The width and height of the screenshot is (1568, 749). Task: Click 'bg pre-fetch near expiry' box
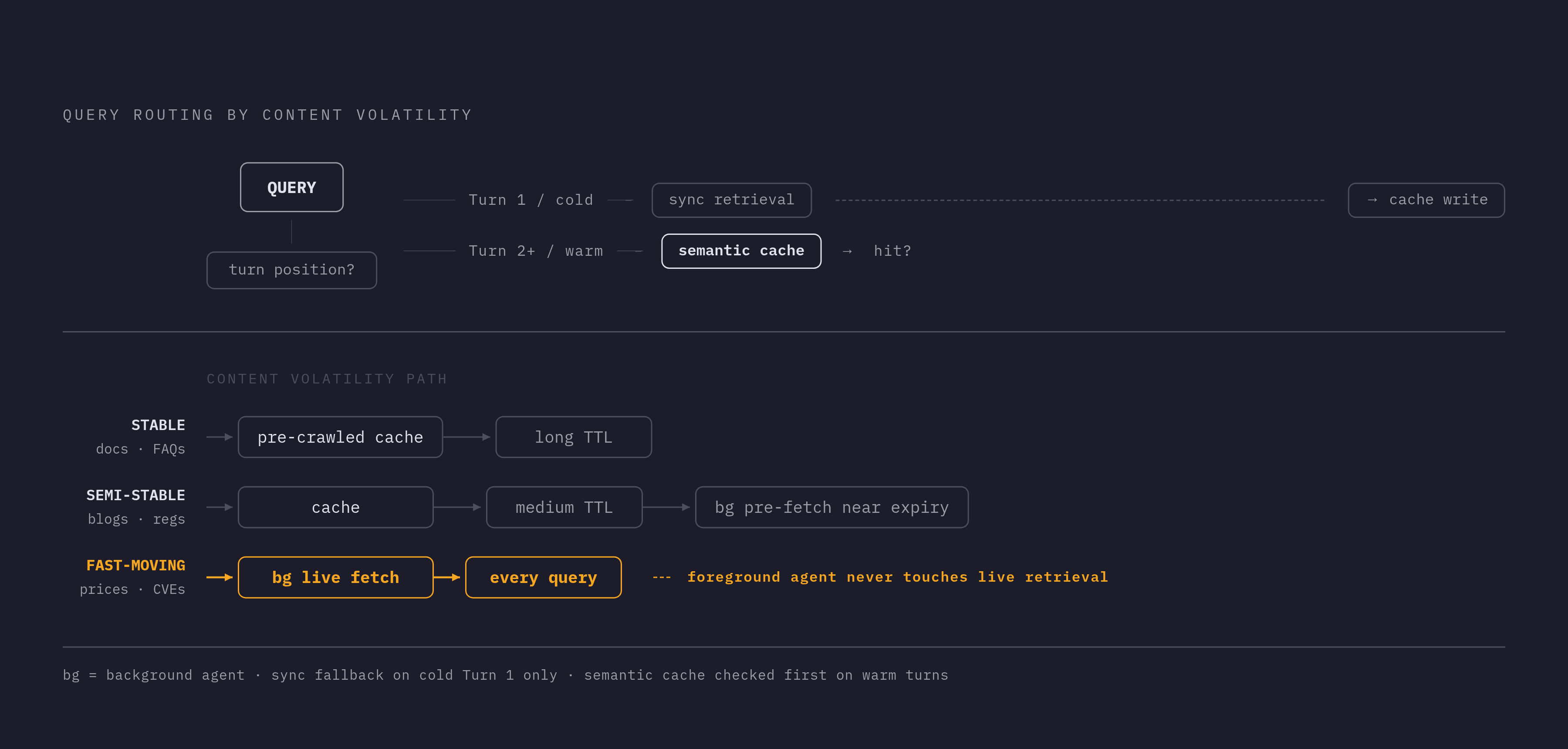[x=831, y=507]
